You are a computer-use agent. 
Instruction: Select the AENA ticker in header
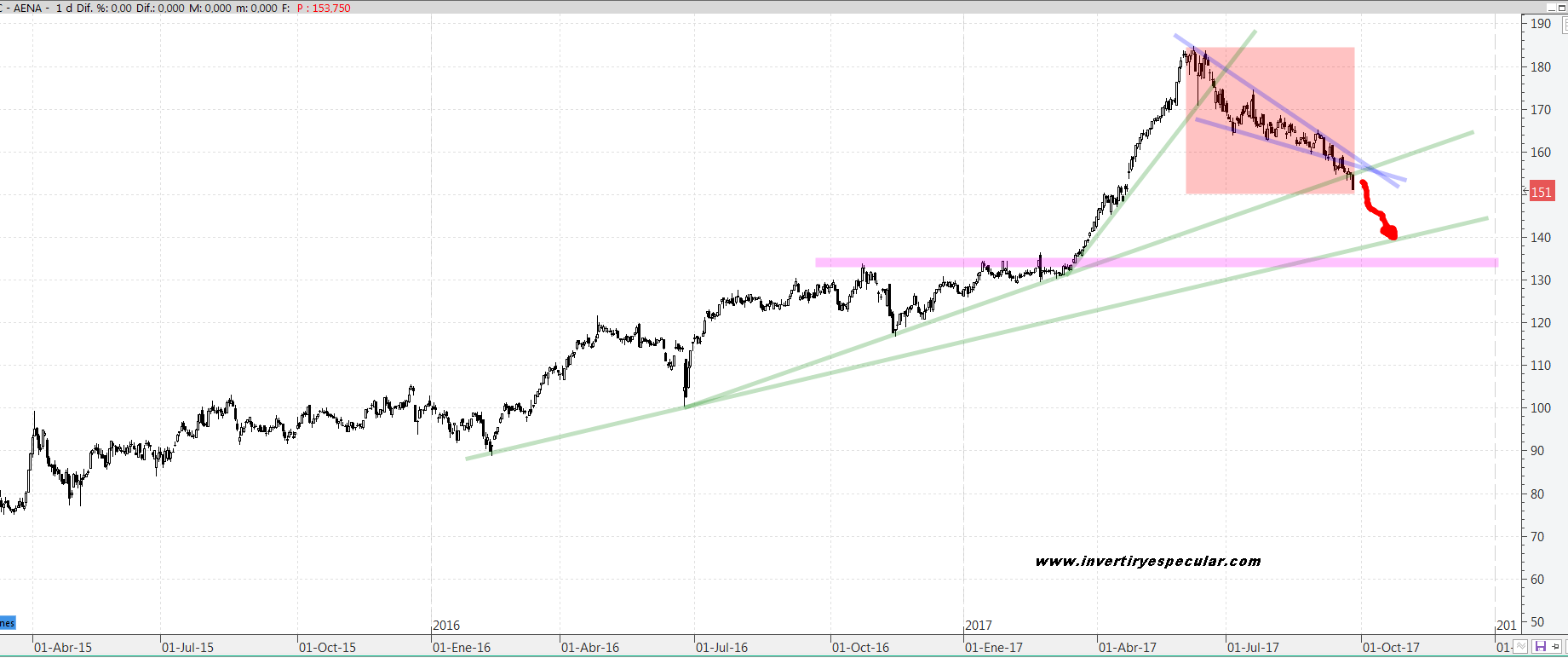[28, 8]
